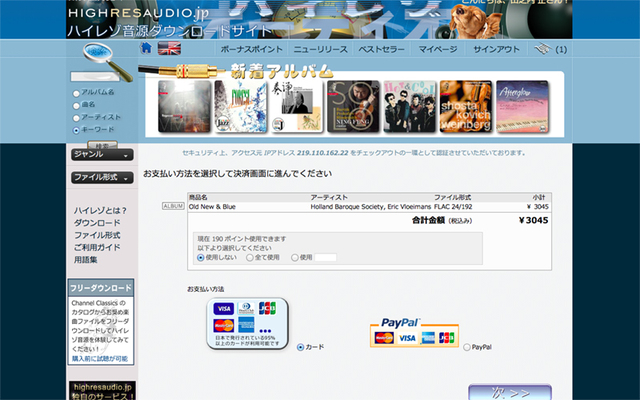Open the album cover with portrait and calligraphy
This screenshot has width=640, height=400.
tap(297, 107)
